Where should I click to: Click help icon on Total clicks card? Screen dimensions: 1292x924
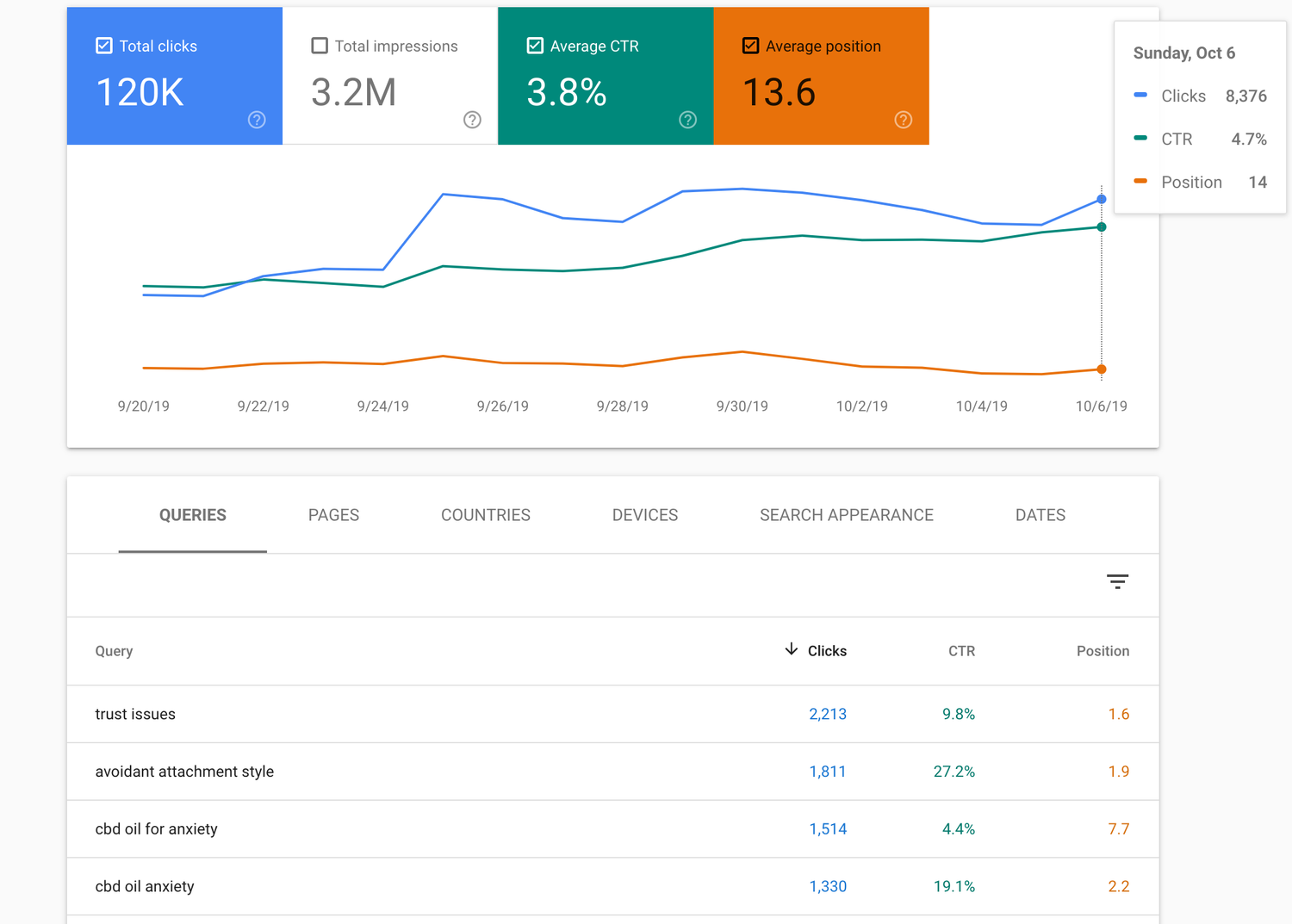pos(257,120)
